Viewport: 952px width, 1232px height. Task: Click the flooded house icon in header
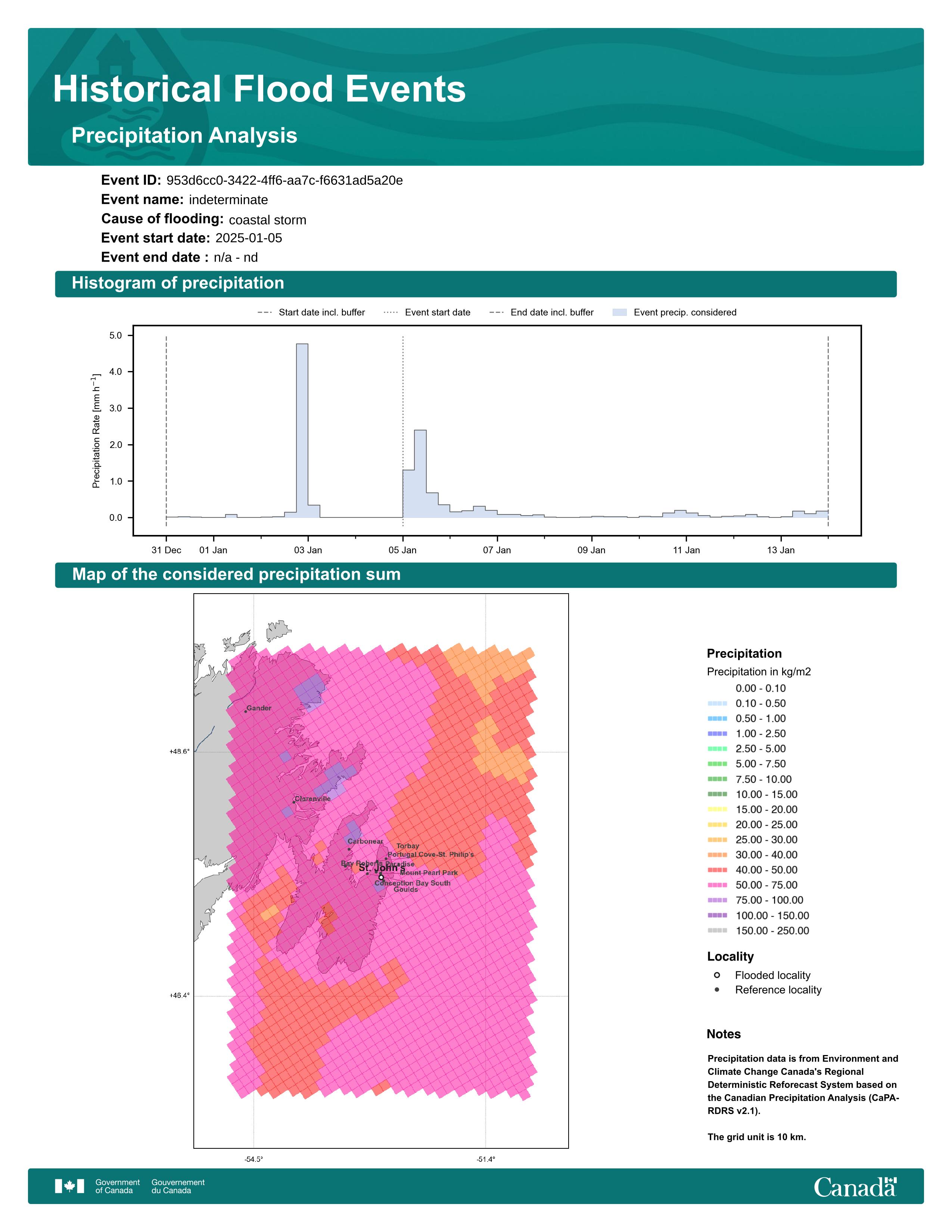[116, 55]
